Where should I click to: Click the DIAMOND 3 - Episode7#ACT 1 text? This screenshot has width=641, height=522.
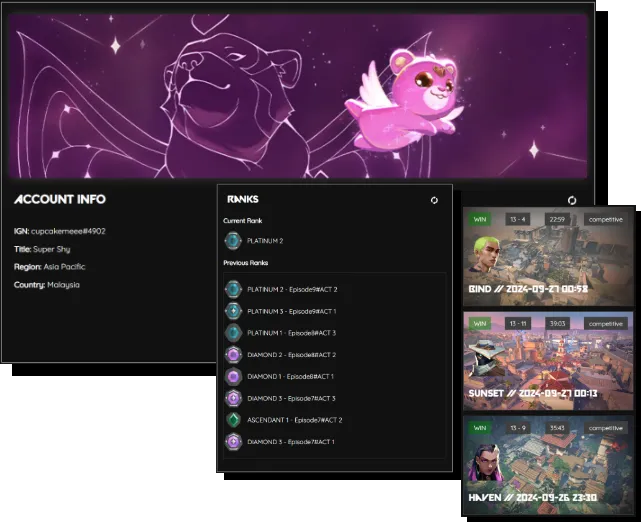pos(291,442)
